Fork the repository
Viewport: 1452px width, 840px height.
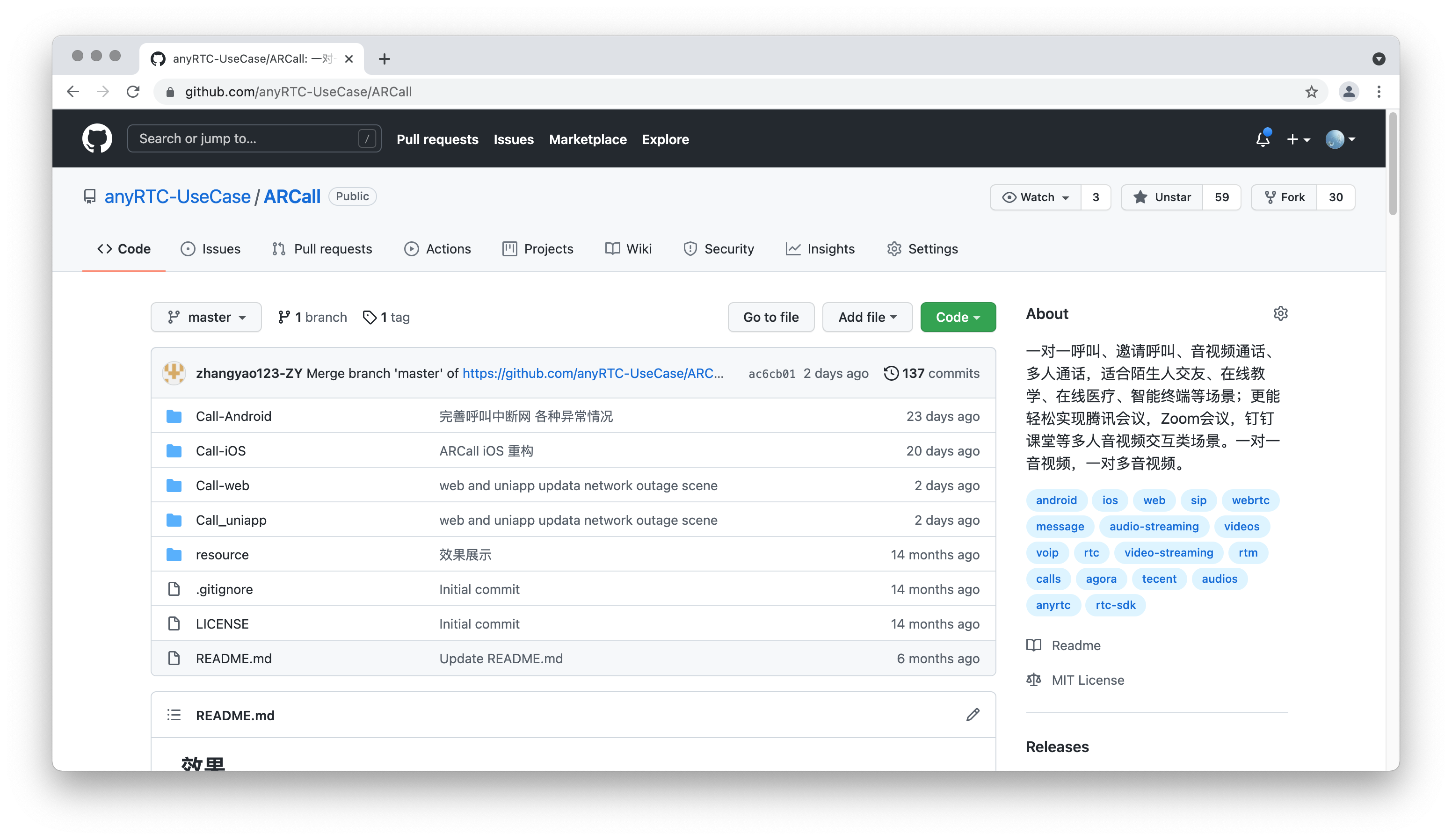tap(1285, 197)
